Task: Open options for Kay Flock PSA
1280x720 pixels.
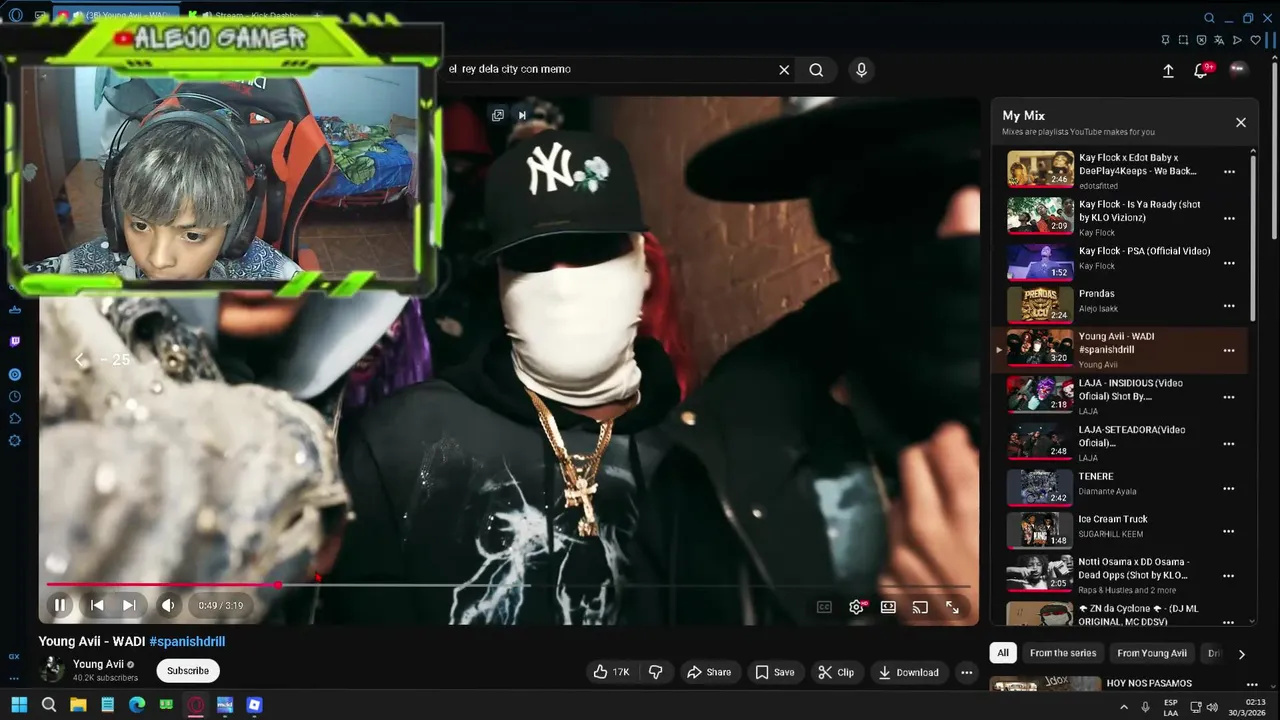Action: [x=1229, y=264]
